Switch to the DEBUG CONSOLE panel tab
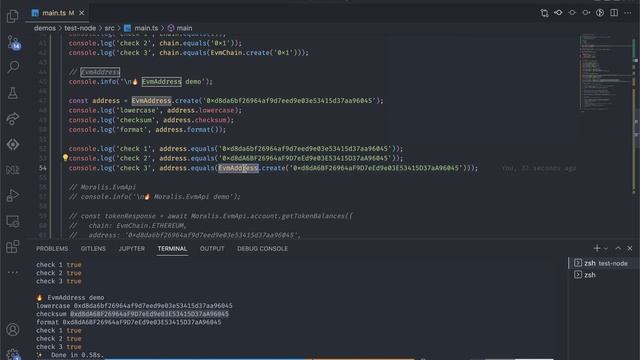The image size is (640, 360). coord(262,249)
